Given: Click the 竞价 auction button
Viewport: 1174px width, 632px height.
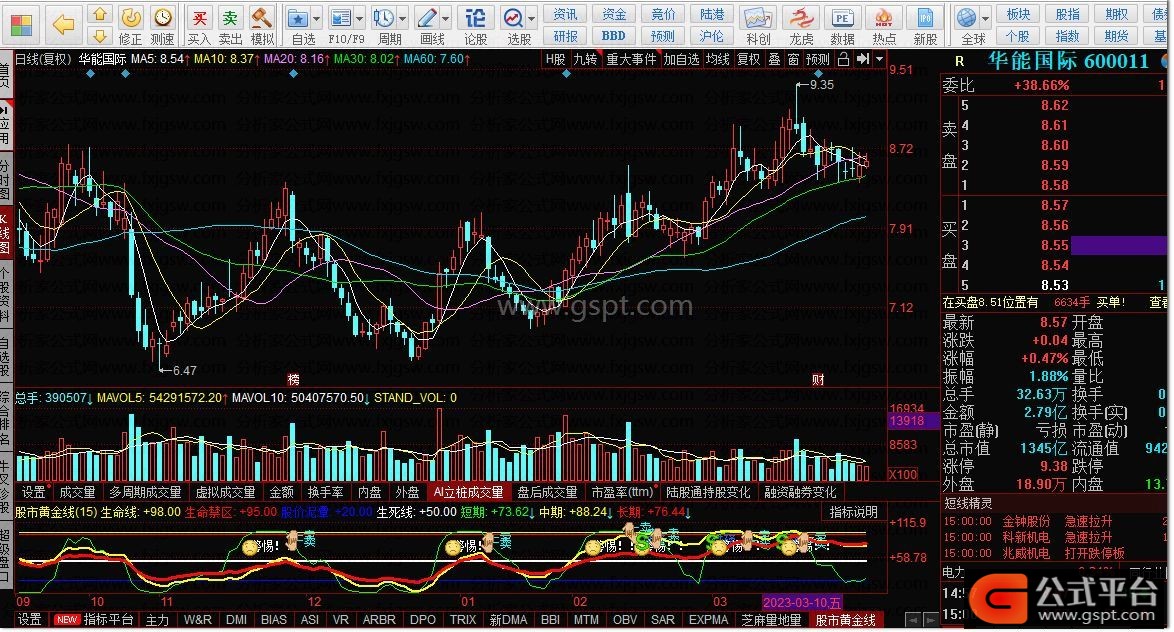Looking at the screenshot, I should coord(663,14).
